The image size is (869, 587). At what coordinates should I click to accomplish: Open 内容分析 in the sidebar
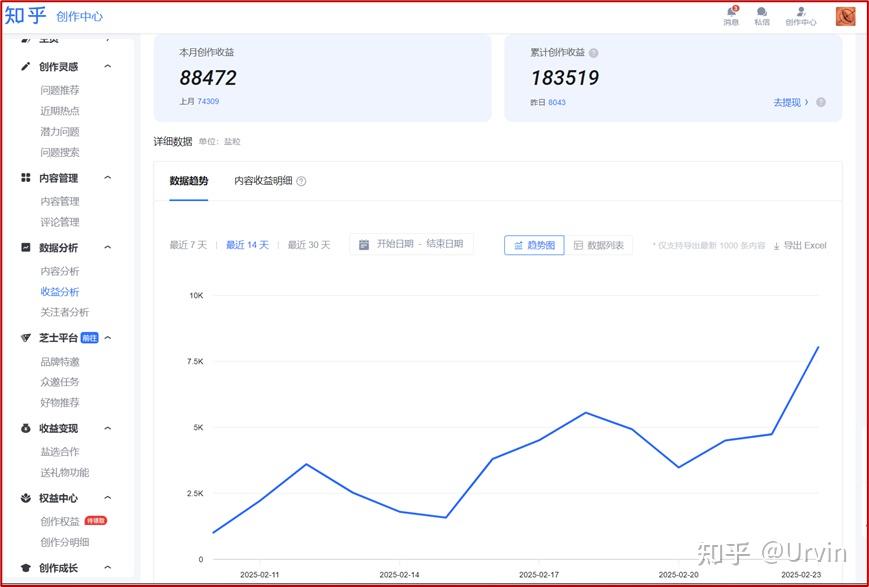tap(60, 271)
